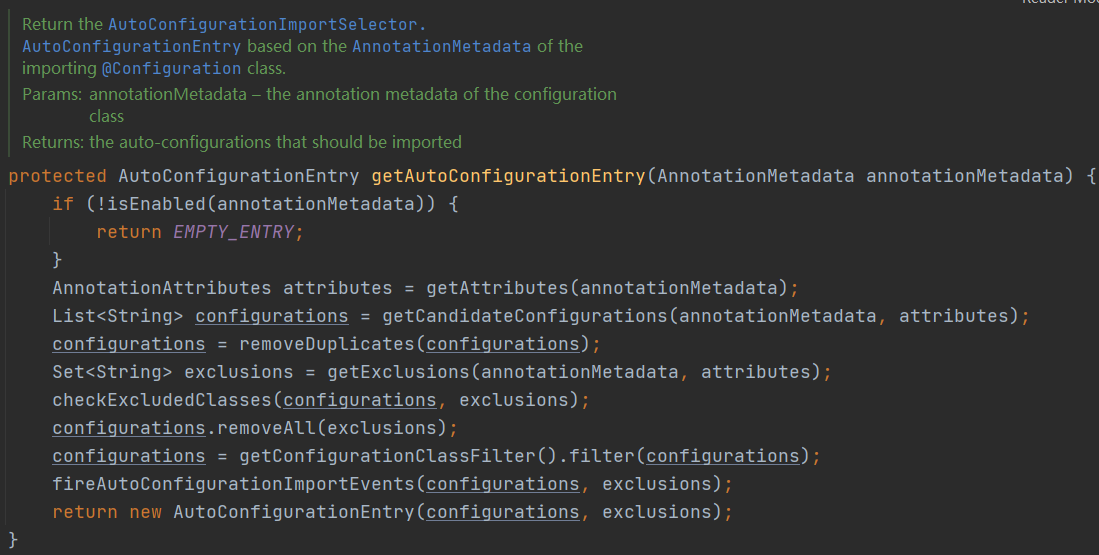Open the AnnotationMetadata link in the doc comment
Image resolution: width=1099 pixels, height=555 pixels.
(442, 46)
